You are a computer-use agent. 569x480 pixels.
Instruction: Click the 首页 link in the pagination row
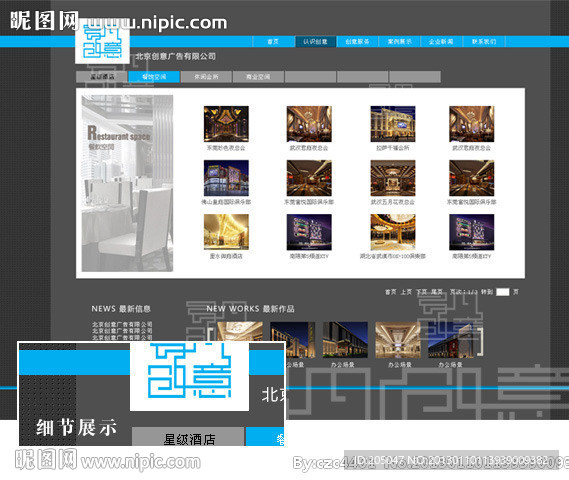coord(391,292)
